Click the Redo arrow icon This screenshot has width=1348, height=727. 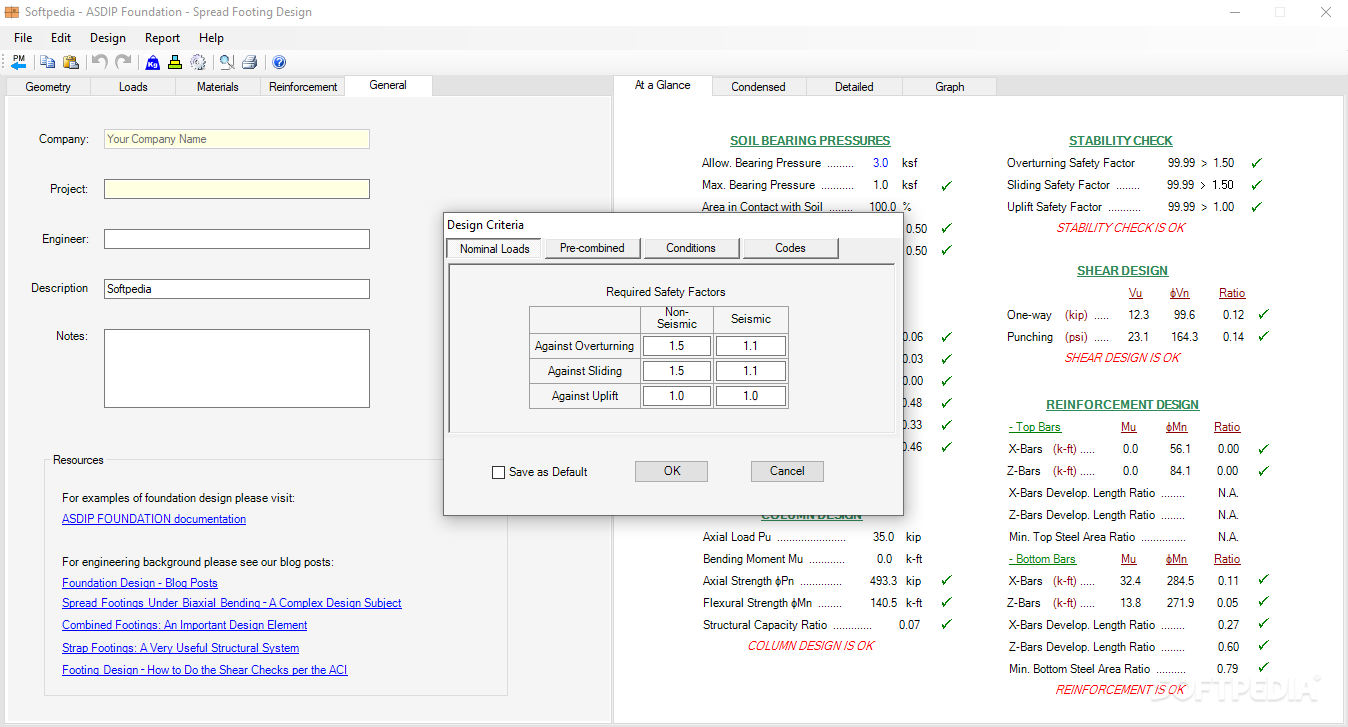[x=123, y=62]
